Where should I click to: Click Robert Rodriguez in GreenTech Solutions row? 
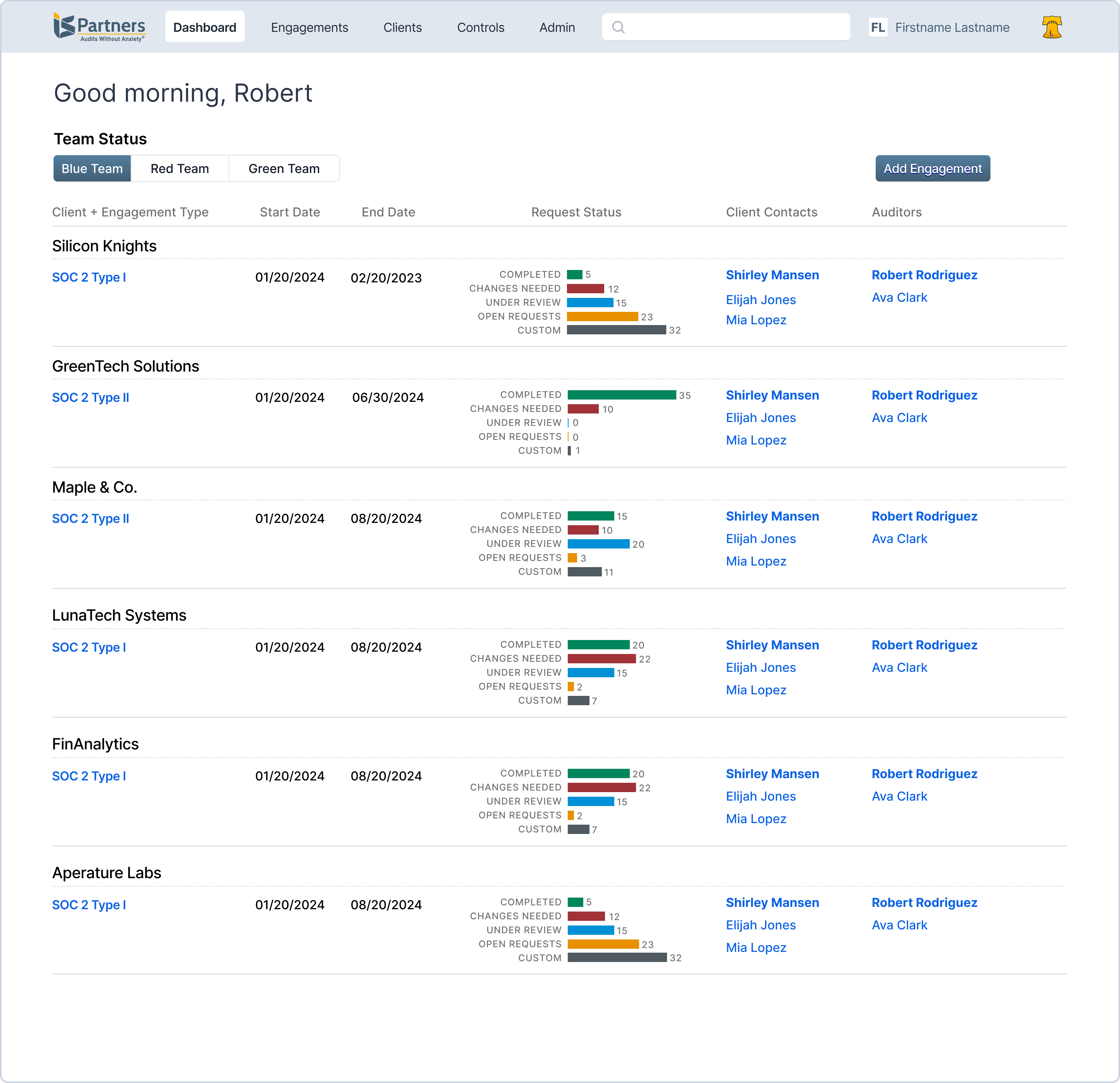924,395
